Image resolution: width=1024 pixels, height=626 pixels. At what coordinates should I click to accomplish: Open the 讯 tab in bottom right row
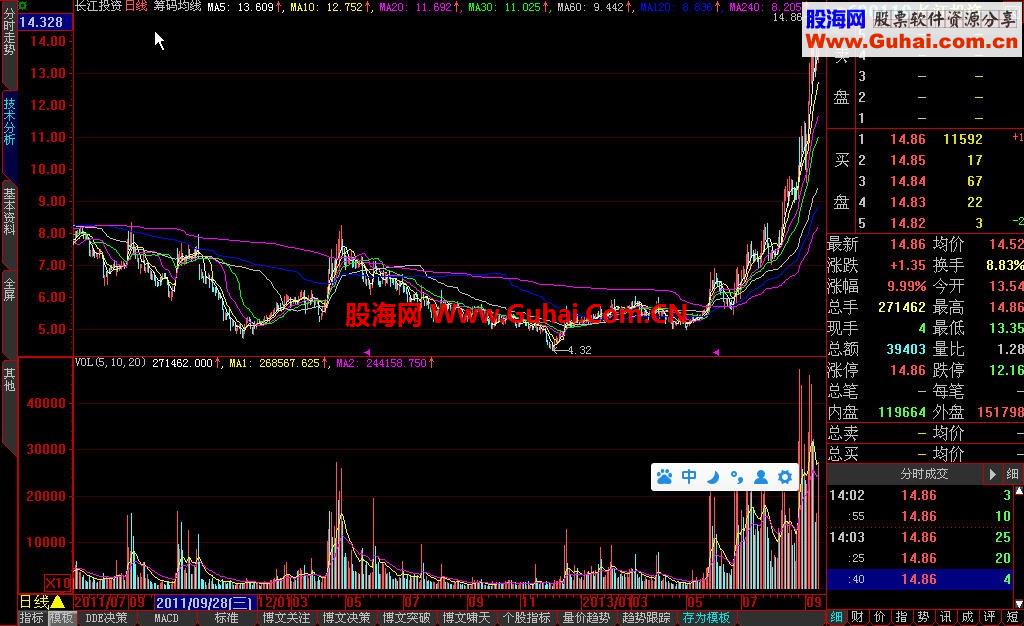click(946, 617)
